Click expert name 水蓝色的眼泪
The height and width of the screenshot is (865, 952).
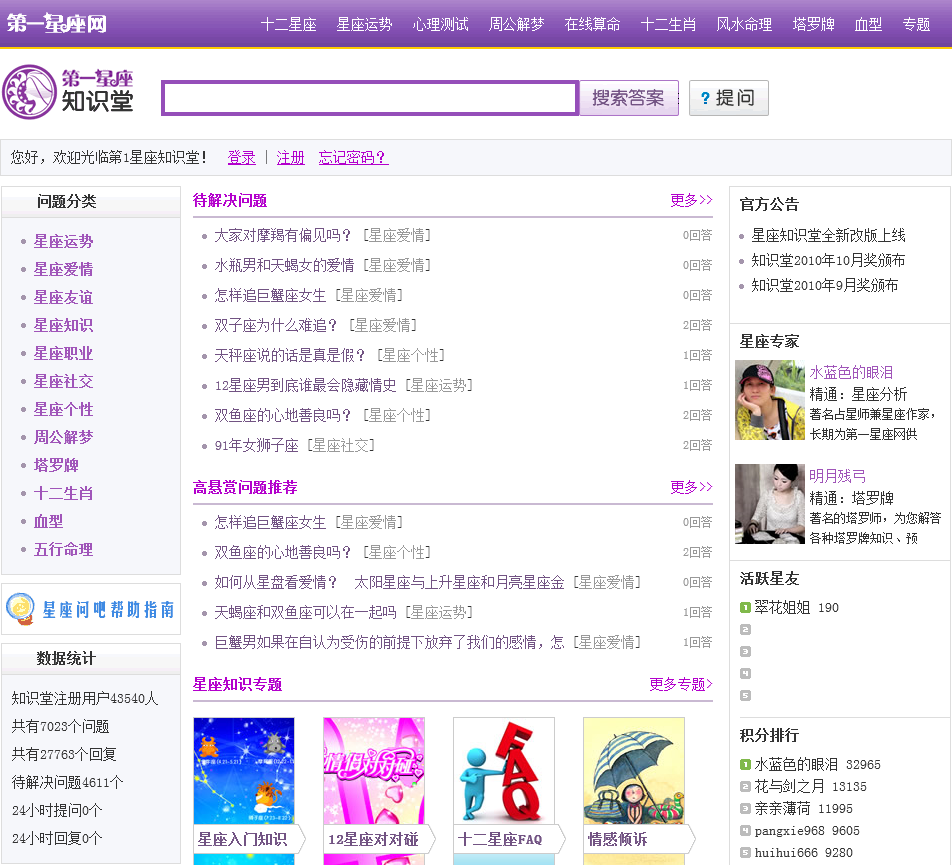point(851,372)
